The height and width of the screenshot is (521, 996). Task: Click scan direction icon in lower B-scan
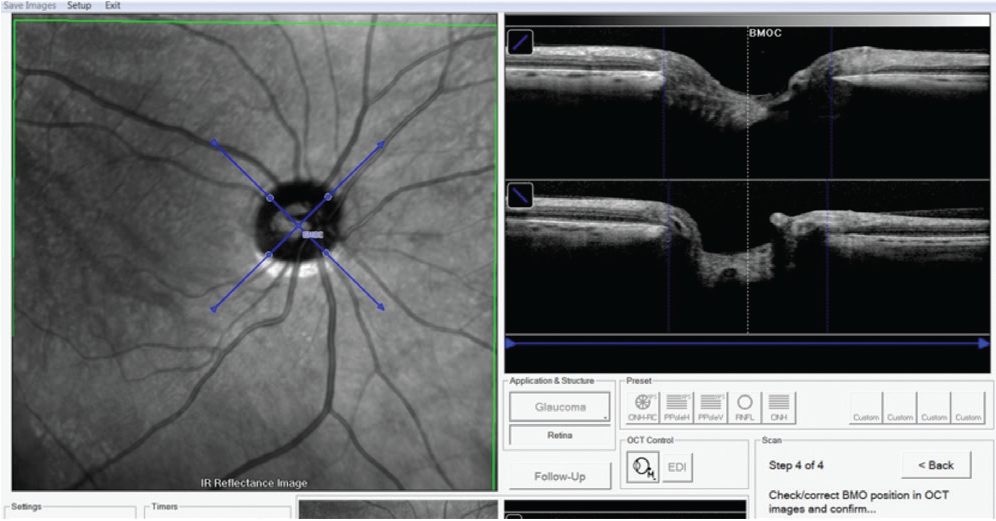click(x=520, y=195)
